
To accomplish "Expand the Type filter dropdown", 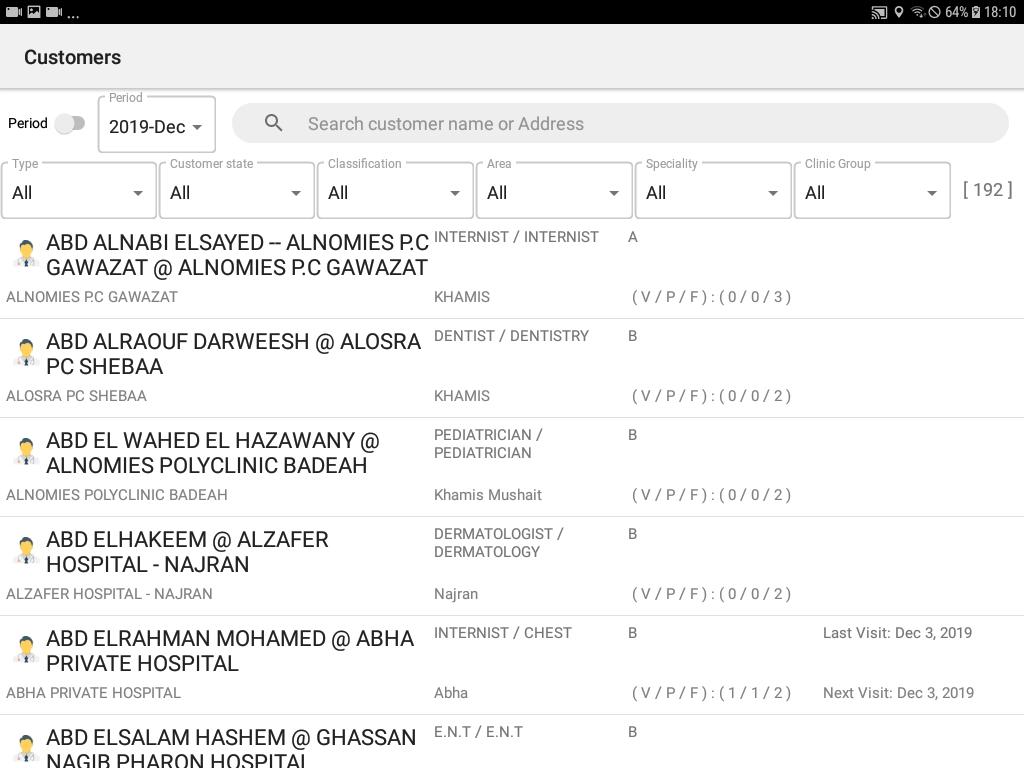I will [79, 191].
